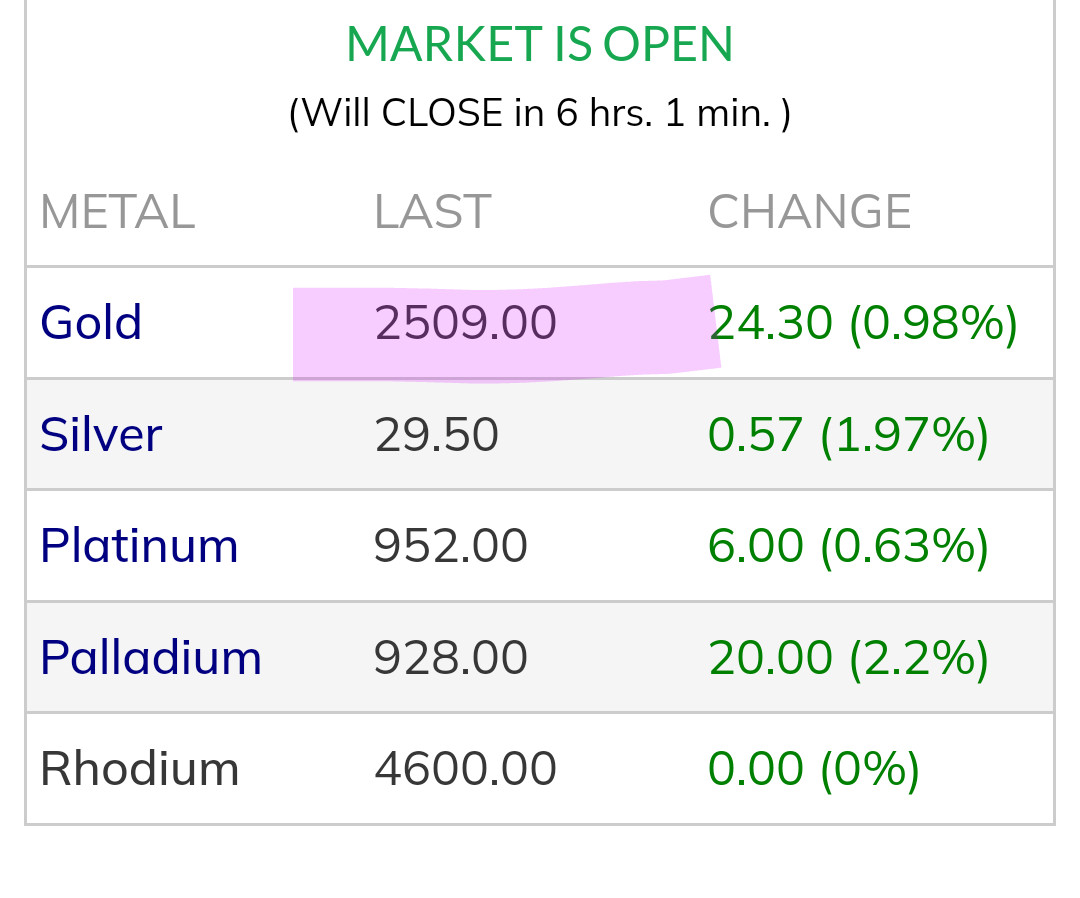
Task: Click the Rhodium row label
Action: (139, 769)
